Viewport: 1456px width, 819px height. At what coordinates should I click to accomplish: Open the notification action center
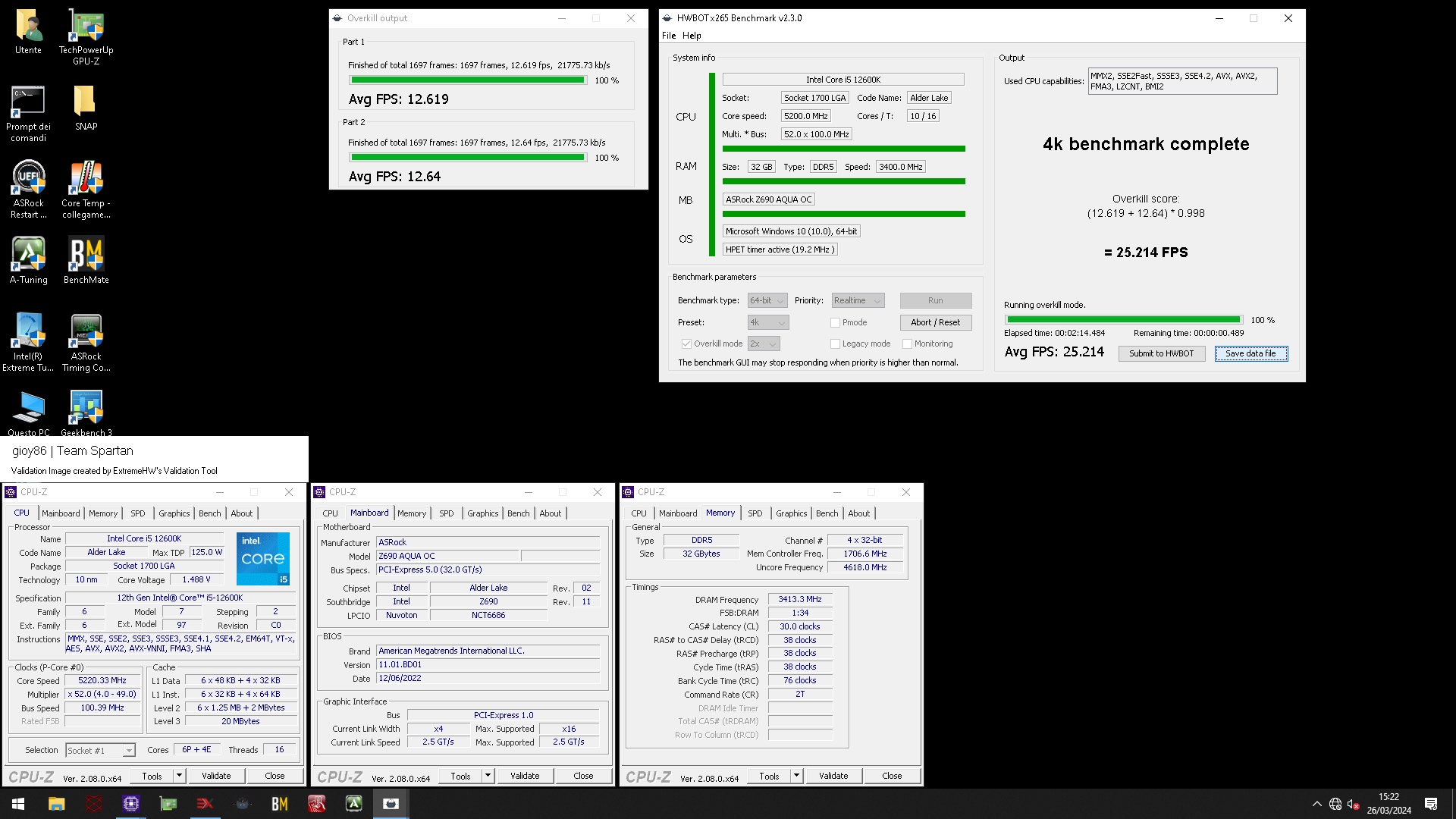tap(1431, 804)
